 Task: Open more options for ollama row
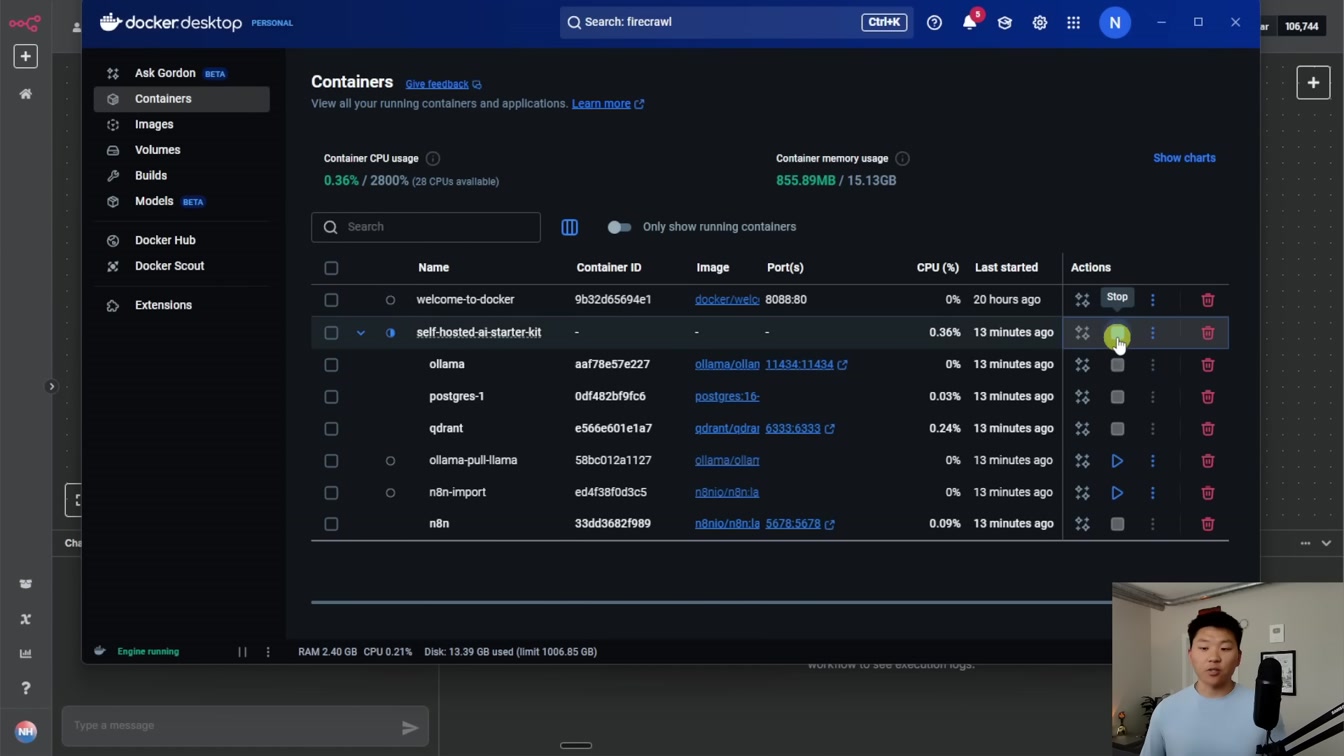[1152, 365]
